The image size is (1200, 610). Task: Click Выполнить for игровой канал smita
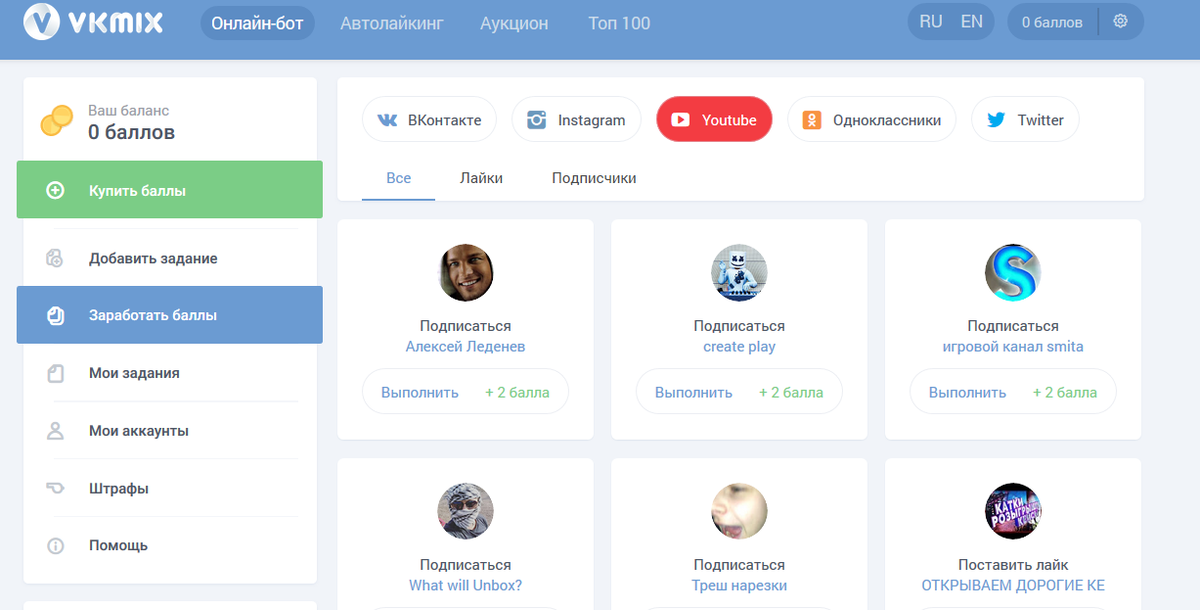[x=967, y=393]
